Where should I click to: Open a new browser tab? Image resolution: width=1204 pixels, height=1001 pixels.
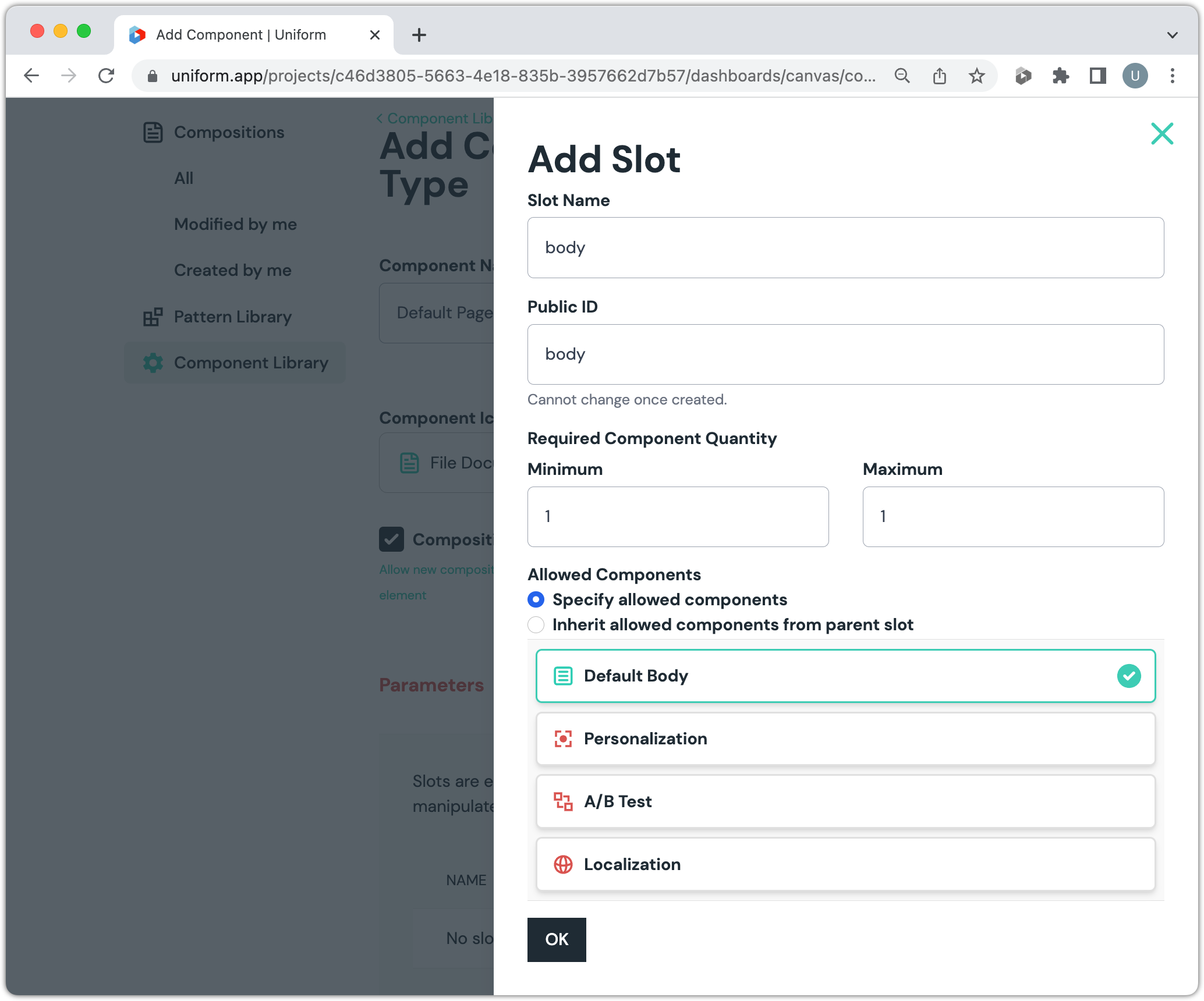point(419,35)
